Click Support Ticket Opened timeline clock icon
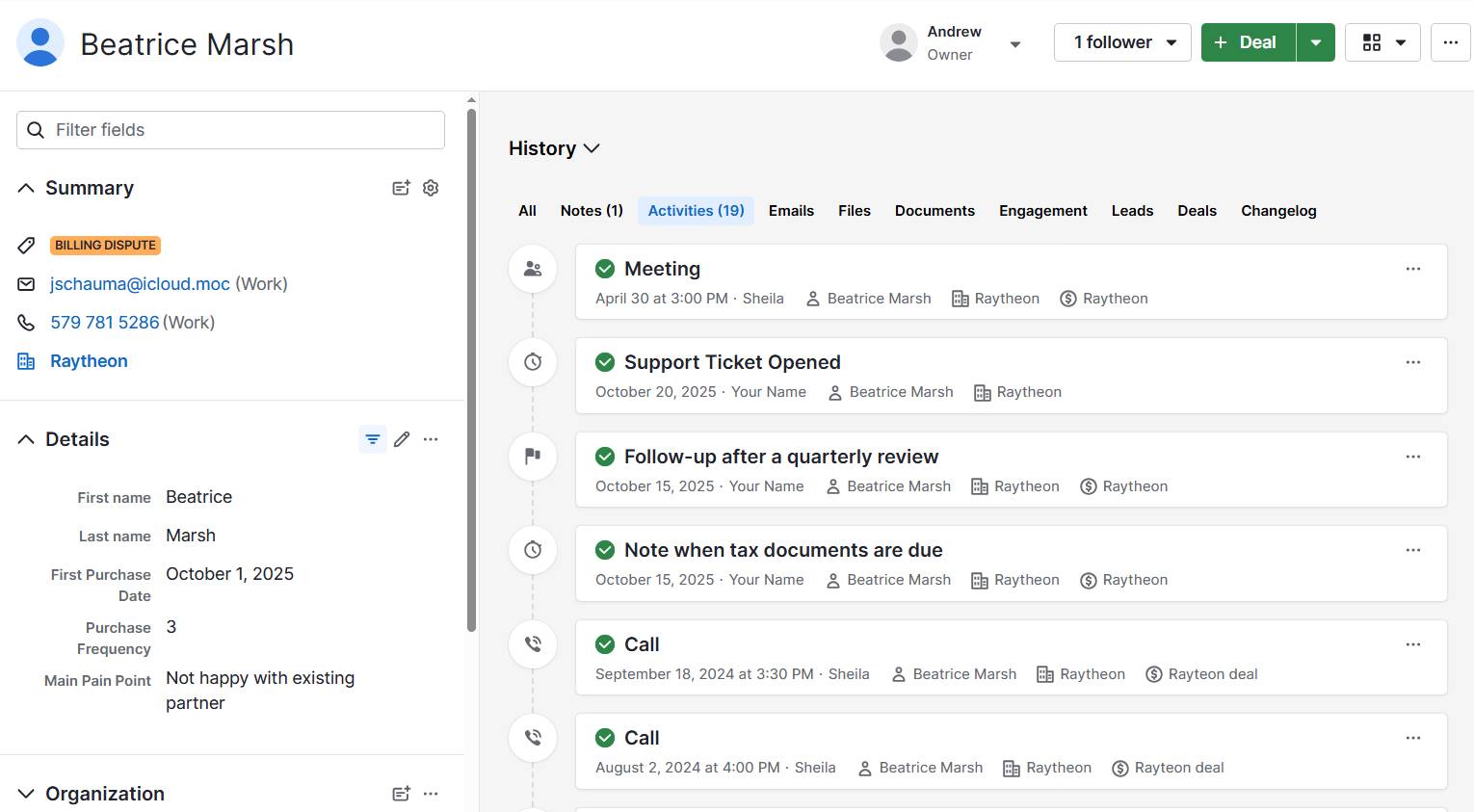Viewport: 1474px width, 812px height. pyautogui.click(x=533, y=362)
